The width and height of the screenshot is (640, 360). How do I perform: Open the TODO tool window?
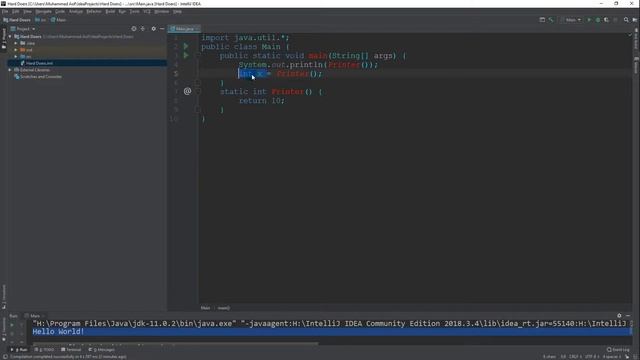(x=44, y=350)
